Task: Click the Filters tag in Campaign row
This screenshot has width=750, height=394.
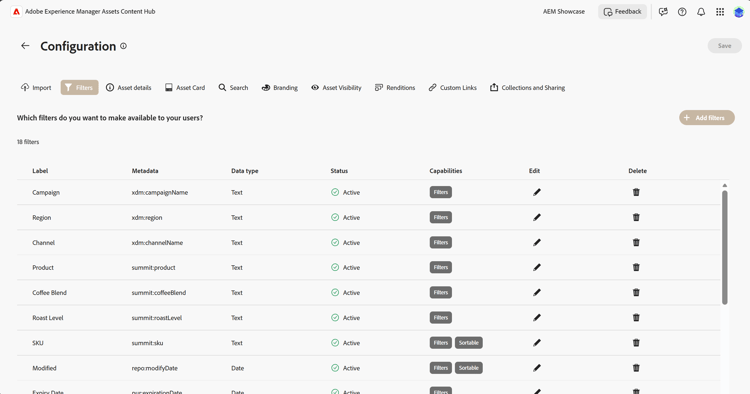Action: click(441, 192)
